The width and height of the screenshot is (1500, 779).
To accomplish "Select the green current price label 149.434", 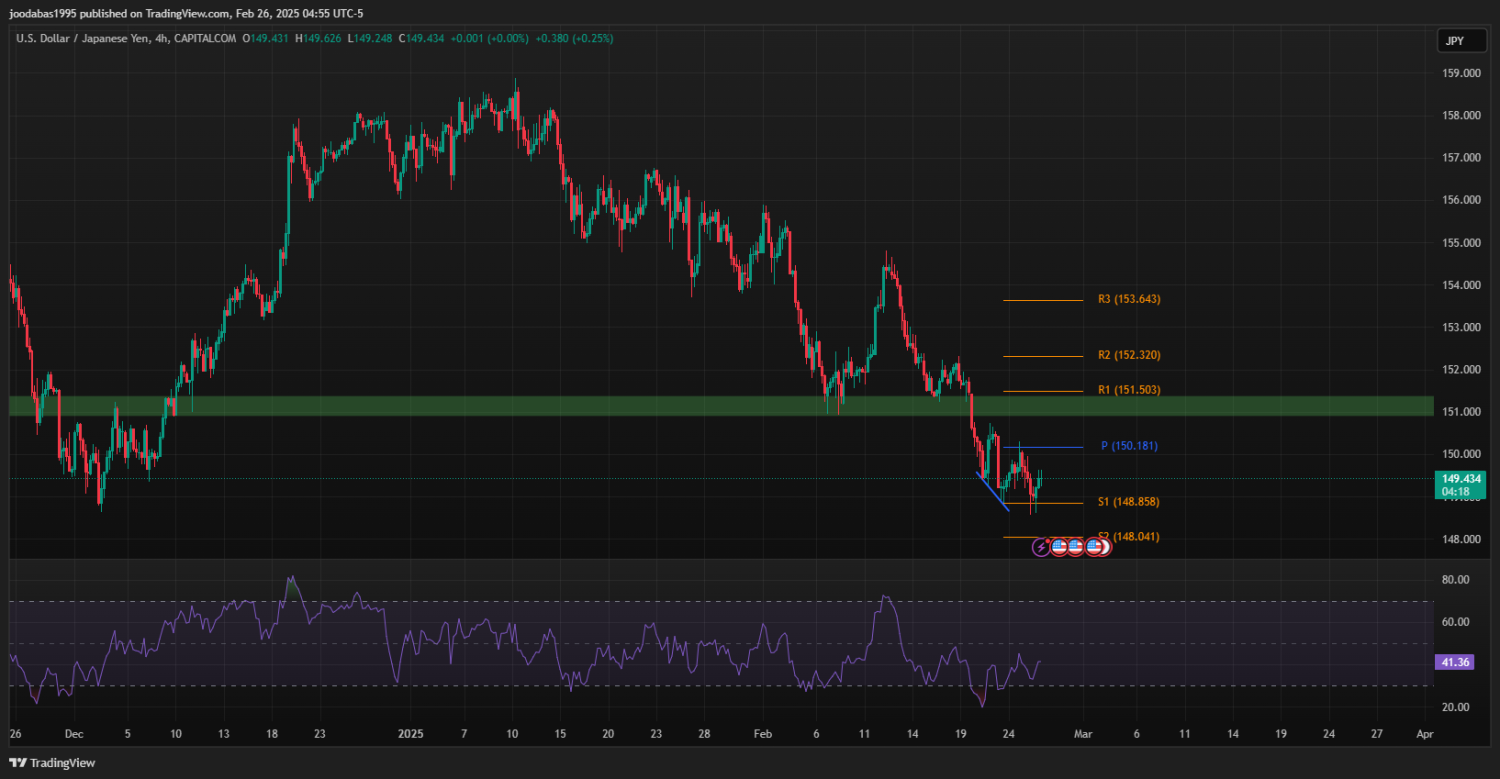I will pos(1457,479).
